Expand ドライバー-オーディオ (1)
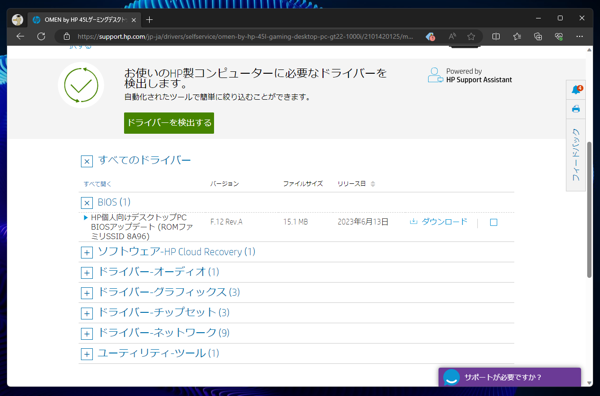The image size is (600, 396). point(87,273)
